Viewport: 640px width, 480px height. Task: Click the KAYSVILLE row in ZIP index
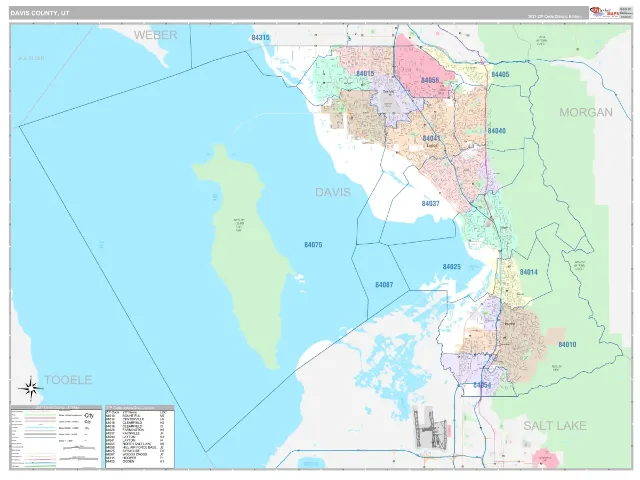pos(135,433)
